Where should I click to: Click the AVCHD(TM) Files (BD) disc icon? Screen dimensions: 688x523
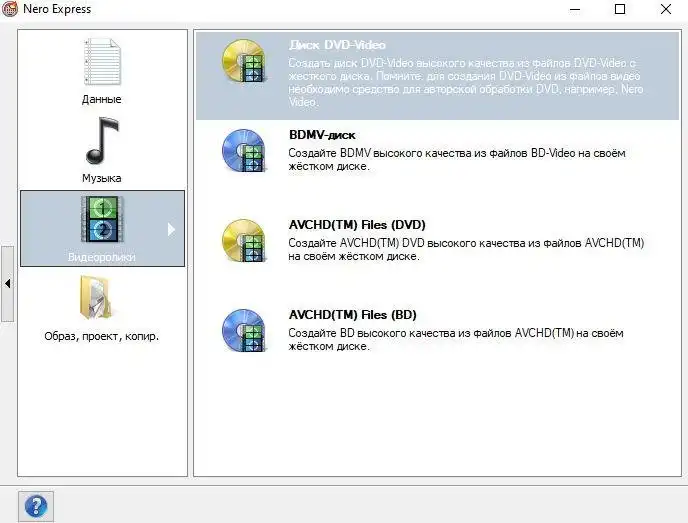point(244,330)
